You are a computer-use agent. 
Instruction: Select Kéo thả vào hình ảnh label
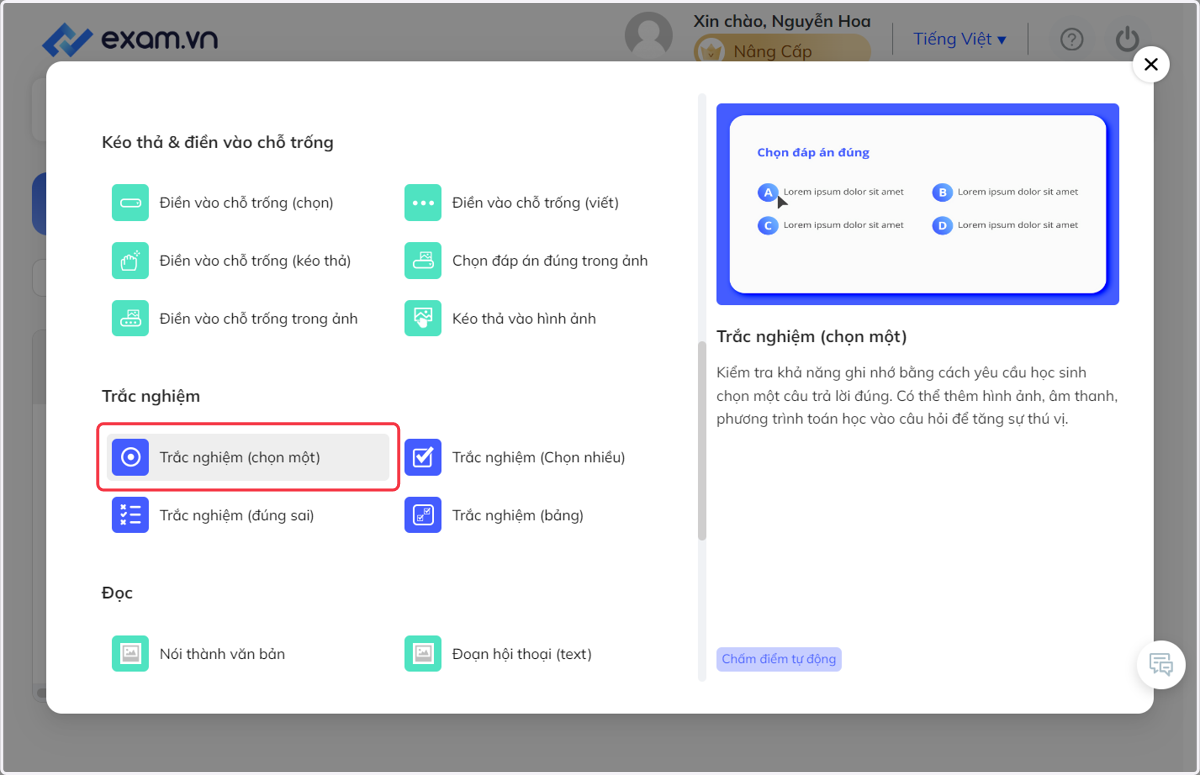(524, 319)
